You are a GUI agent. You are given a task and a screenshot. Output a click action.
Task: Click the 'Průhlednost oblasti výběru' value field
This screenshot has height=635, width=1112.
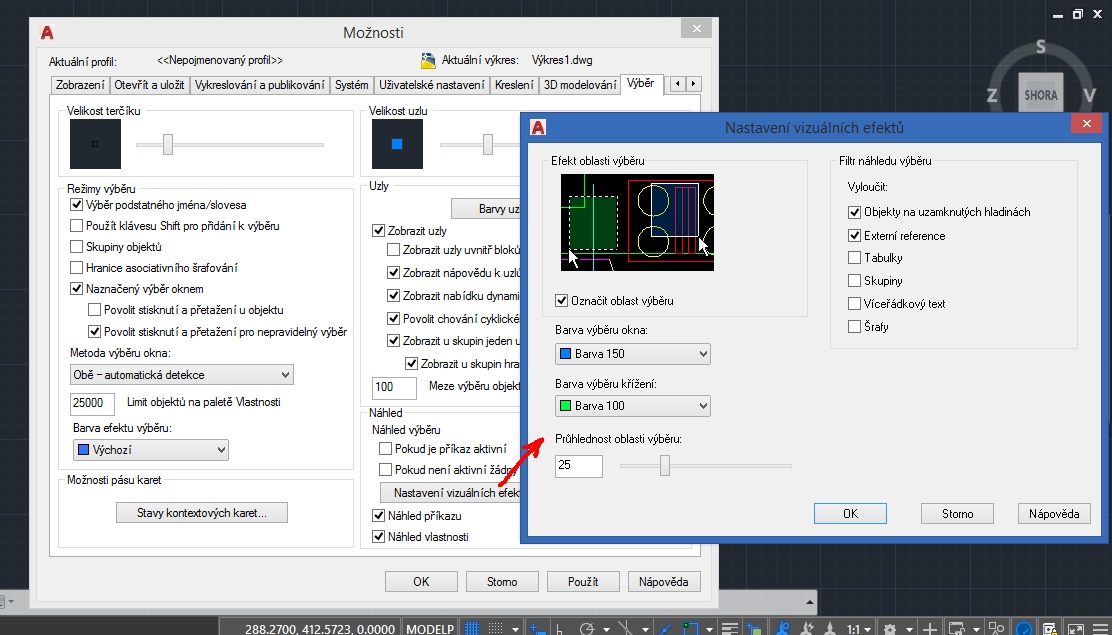click(578, 466)
